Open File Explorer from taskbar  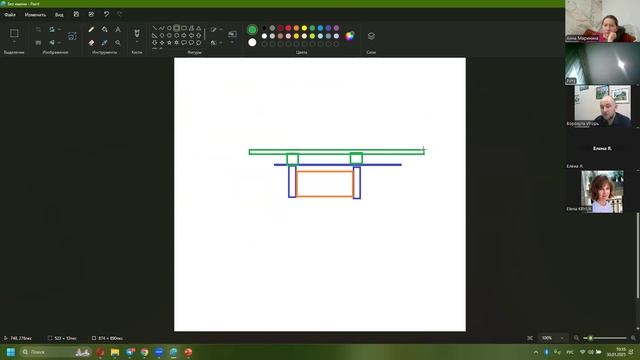pyautogui.click(x=115, y=352)
